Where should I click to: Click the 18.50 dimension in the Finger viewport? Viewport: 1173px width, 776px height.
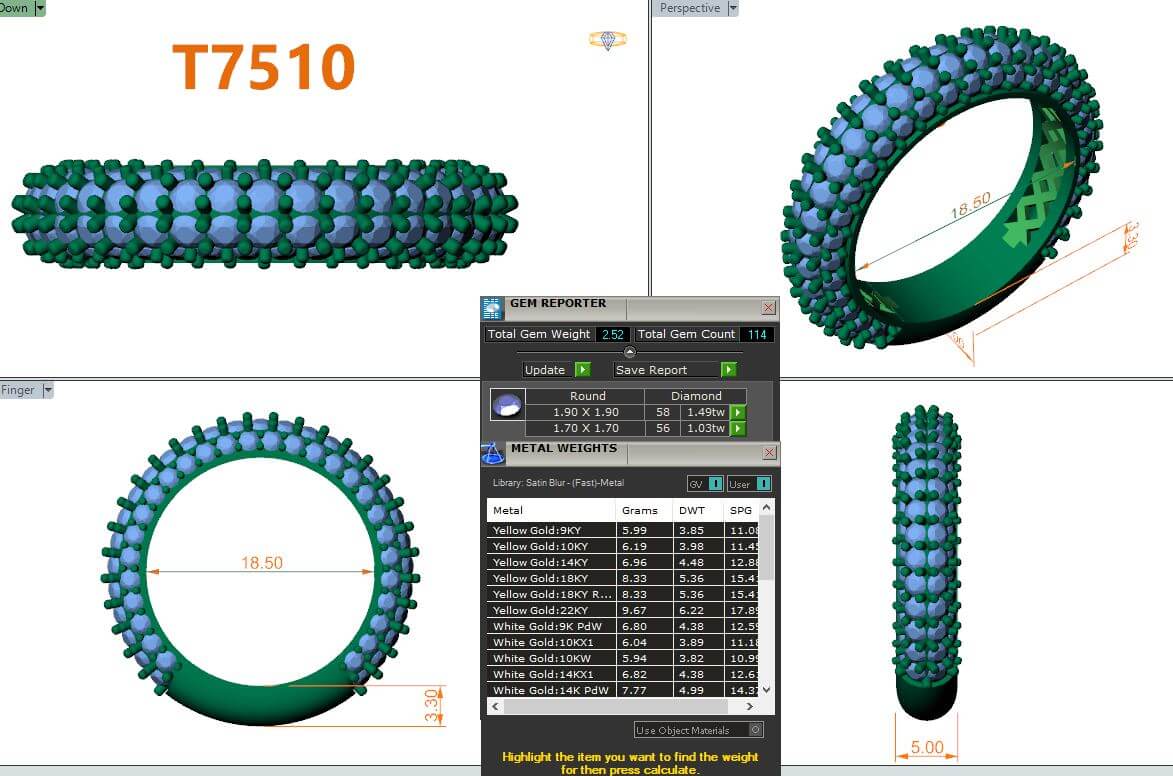tap(262, 563)
